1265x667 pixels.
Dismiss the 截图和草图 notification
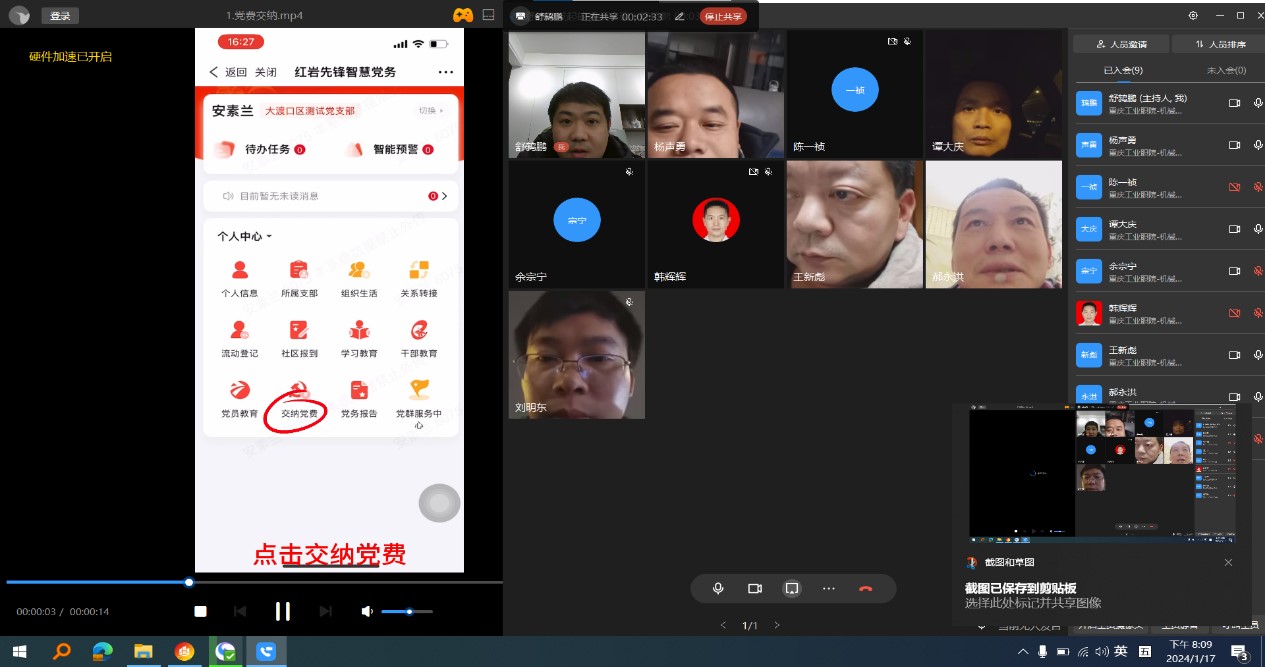[1229, 563]
